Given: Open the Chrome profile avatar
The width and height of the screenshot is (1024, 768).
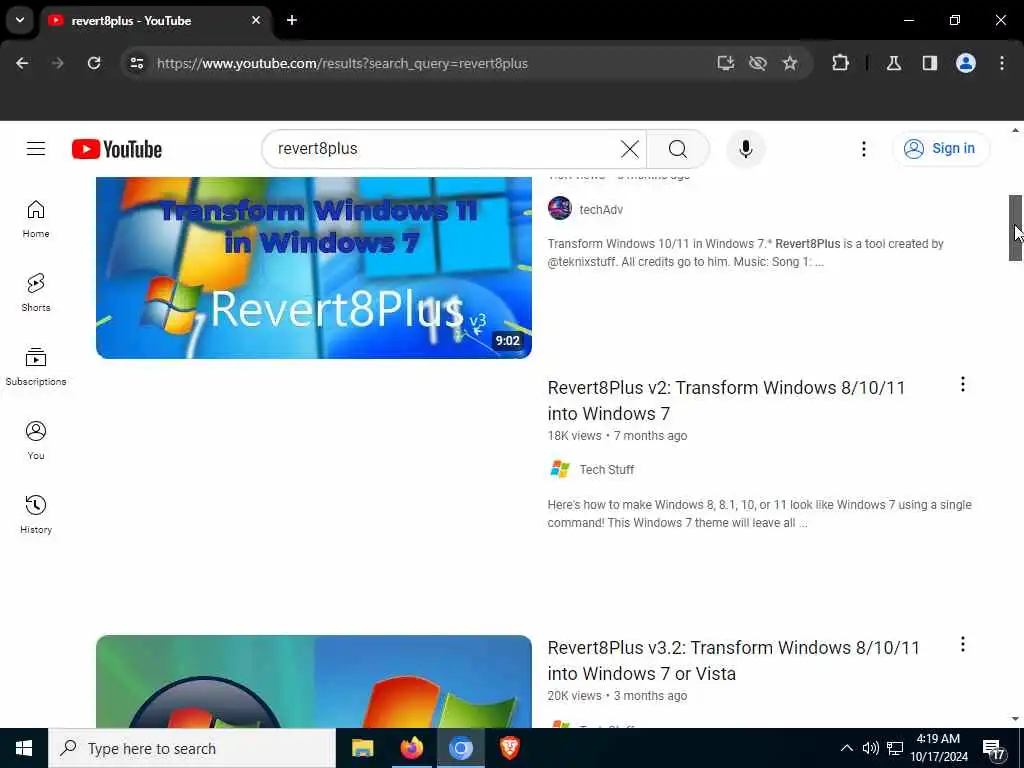Looking at the screenshot, I should click(x=965, y=63).
